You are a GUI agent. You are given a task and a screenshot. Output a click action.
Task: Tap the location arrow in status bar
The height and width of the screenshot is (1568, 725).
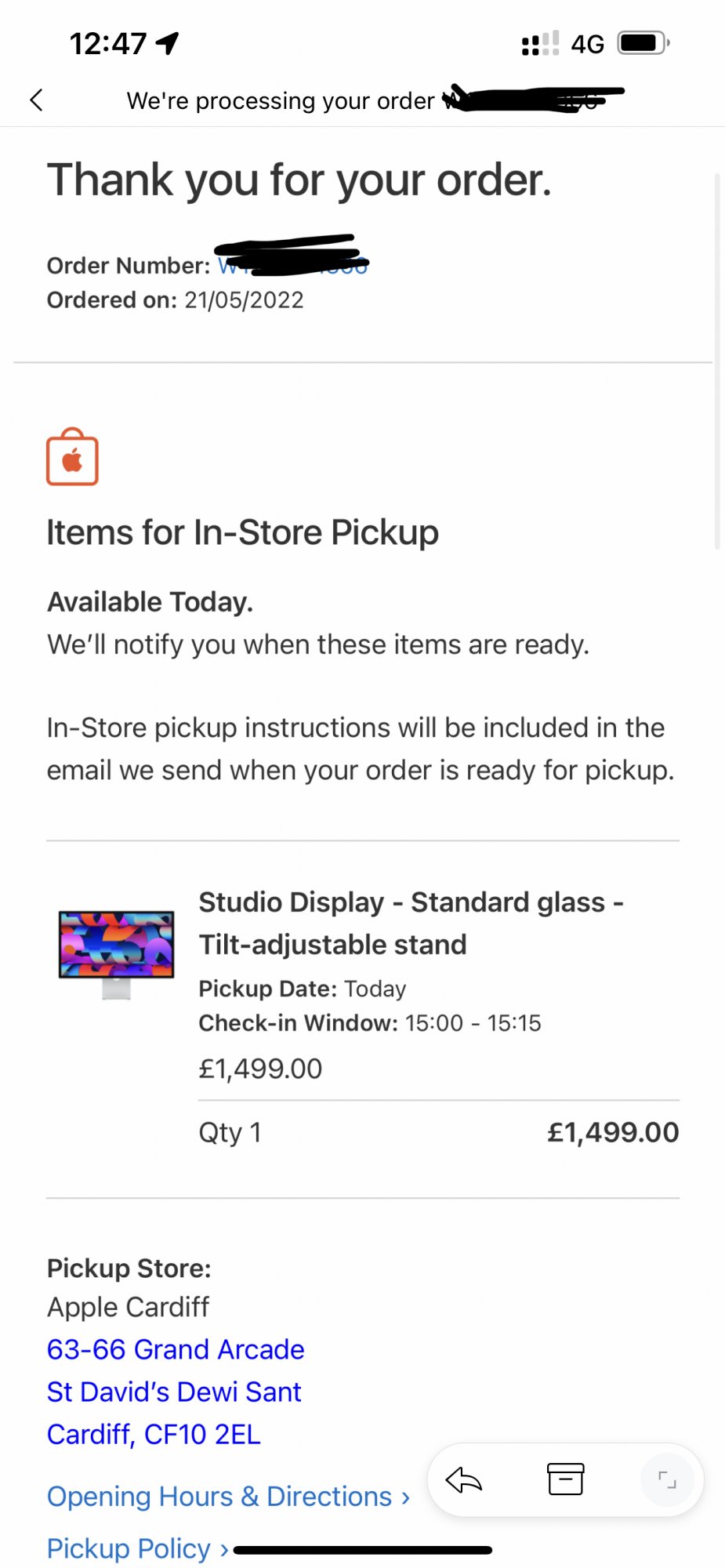168,43
